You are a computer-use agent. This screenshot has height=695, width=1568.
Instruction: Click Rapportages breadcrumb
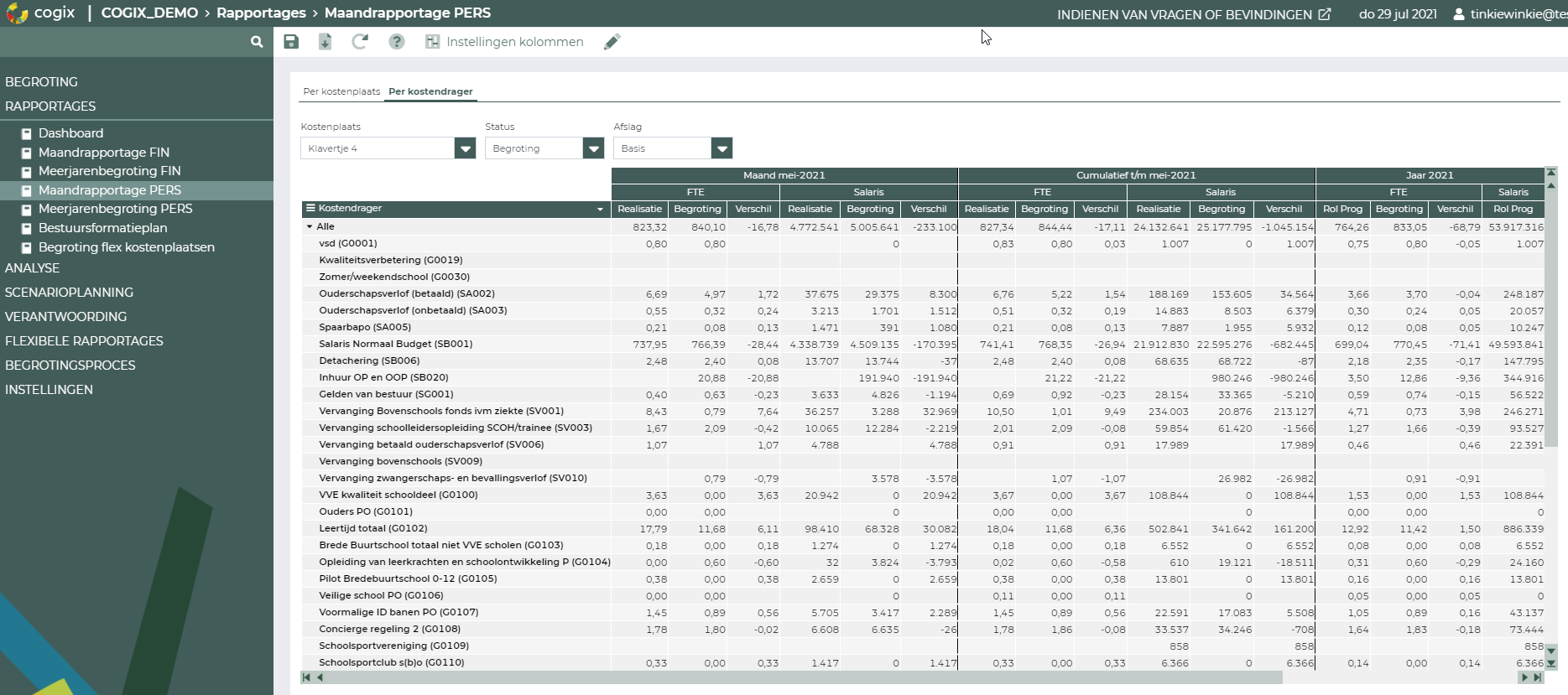pos(261,13)
